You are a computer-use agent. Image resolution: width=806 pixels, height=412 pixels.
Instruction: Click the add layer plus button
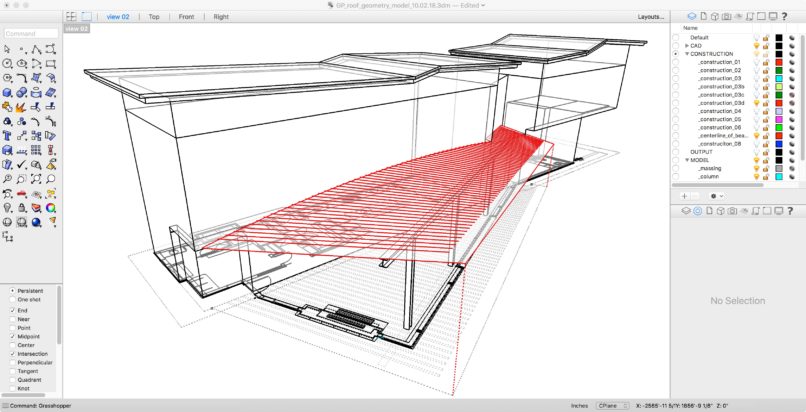pos(684,196)
